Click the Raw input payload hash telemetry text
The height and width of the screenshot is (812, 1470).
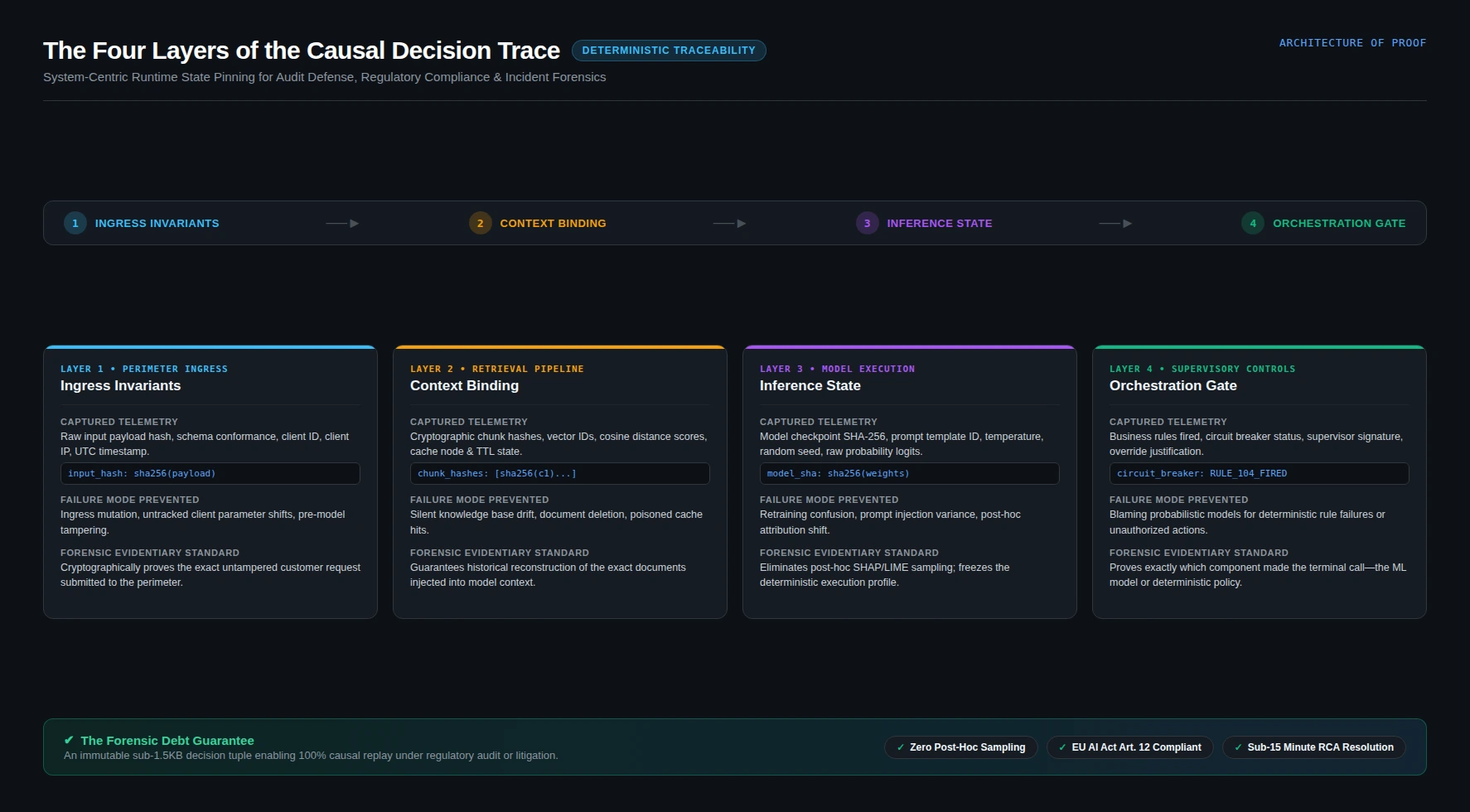205,444
